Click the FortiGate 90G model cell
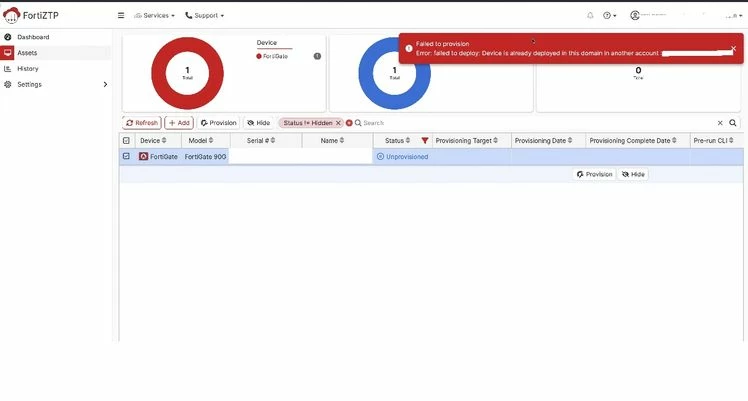 pos(205,156)
